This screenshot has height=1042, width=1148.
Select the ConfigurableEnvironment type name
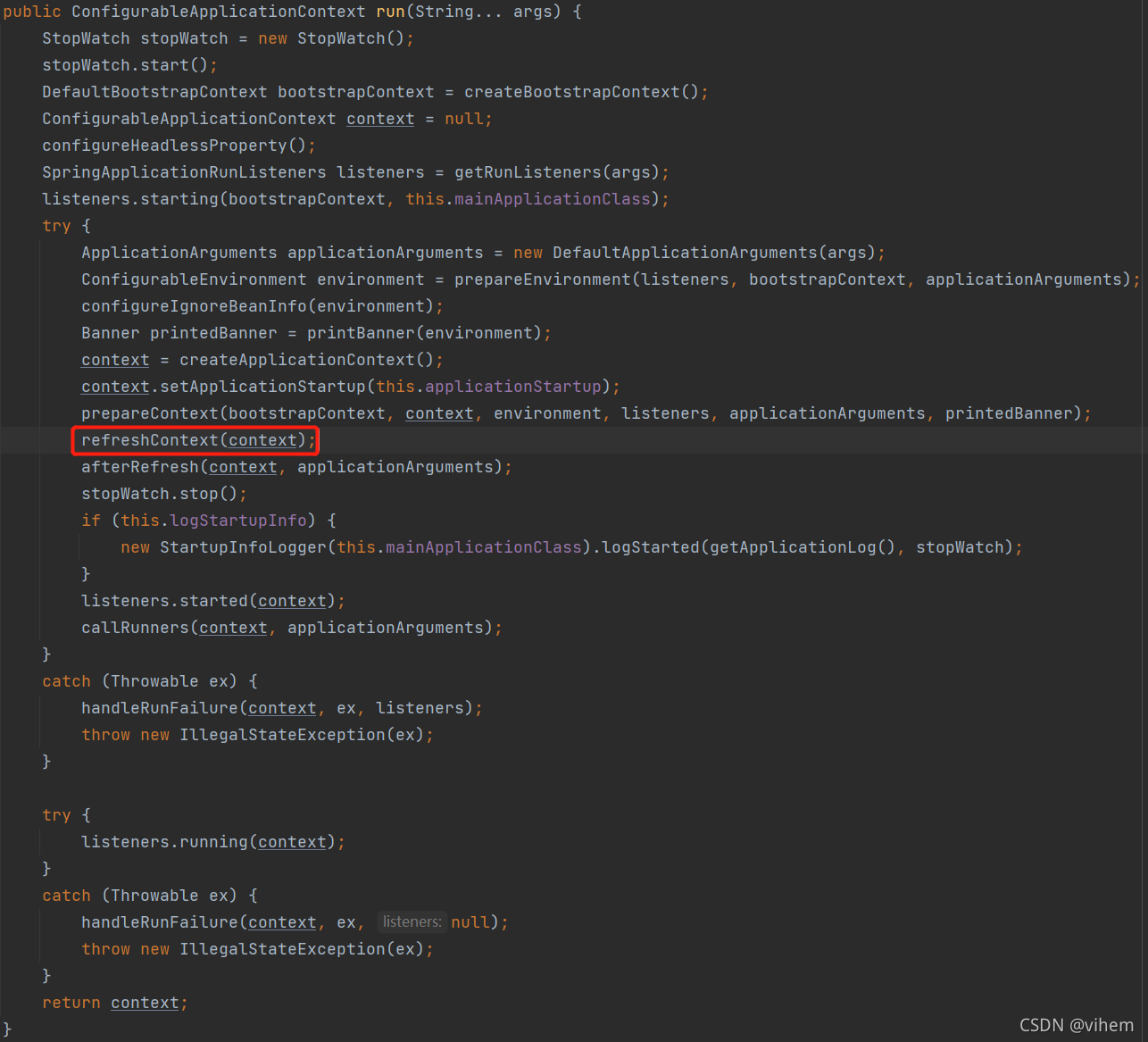(x=194, y=279)
